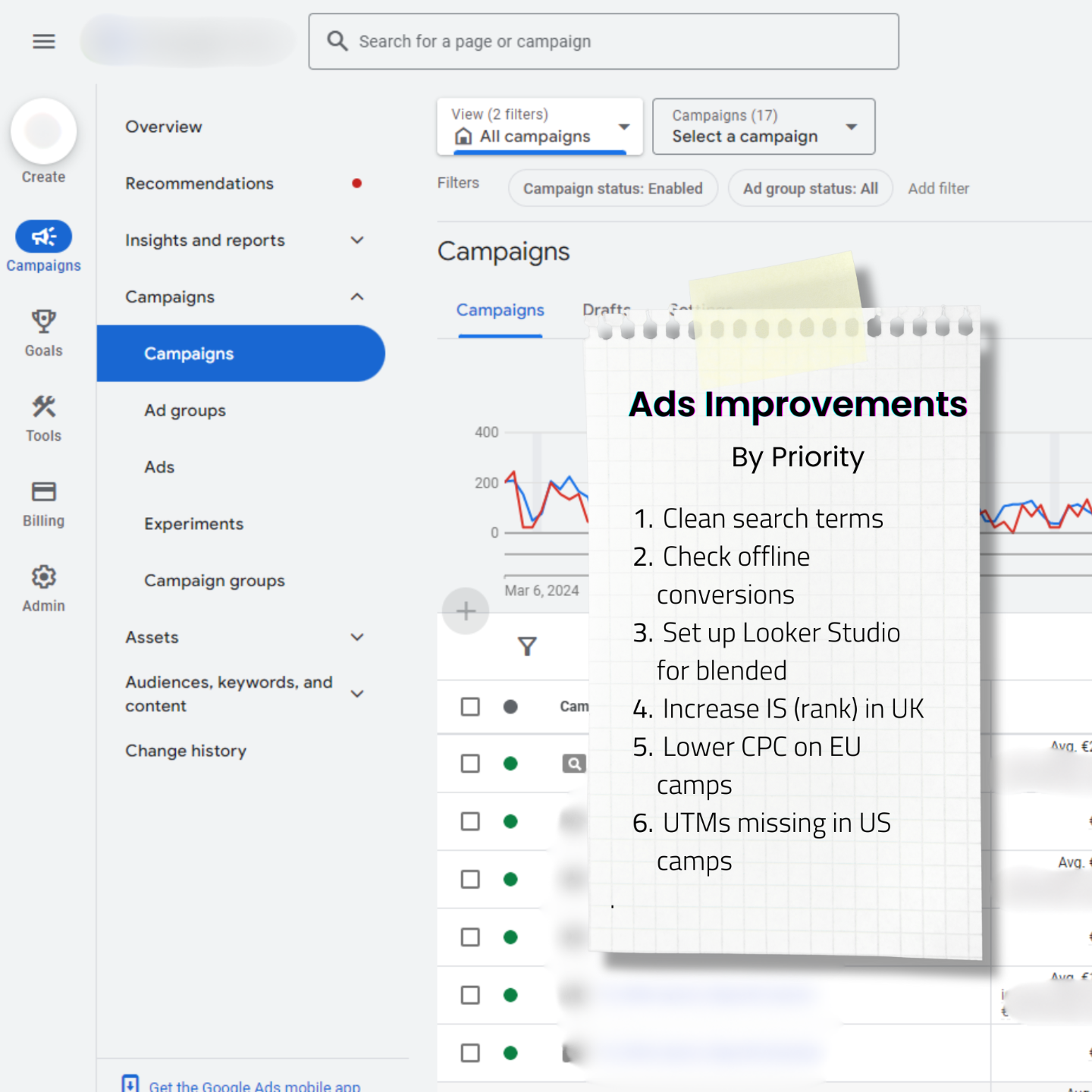The width and height of the screenshot is (1092, 1092).
Task: Toggle the select-all campaigns header checkbox
Action: pos(470,707)
